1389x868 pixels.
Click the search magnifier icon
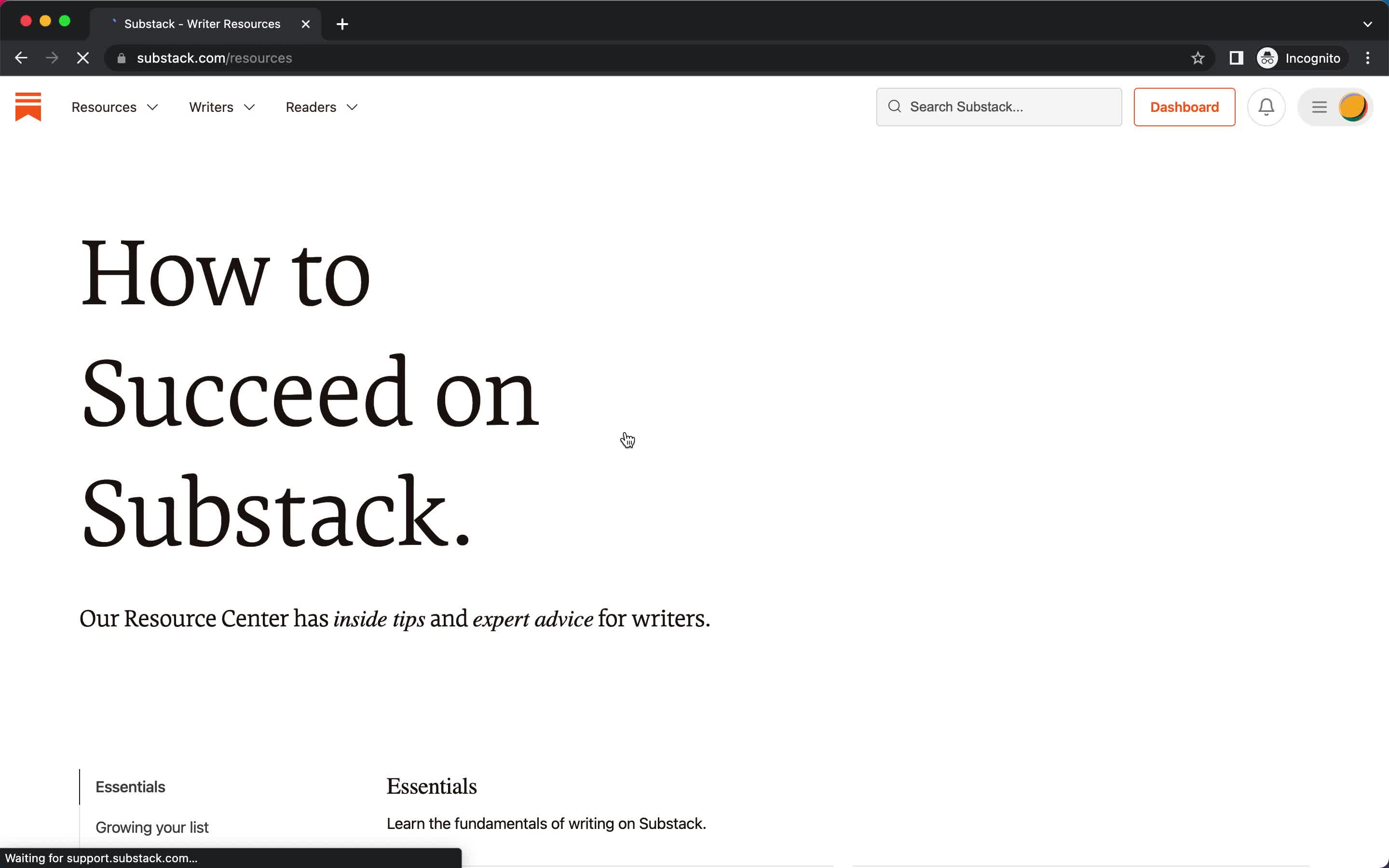tap(894, 106)
